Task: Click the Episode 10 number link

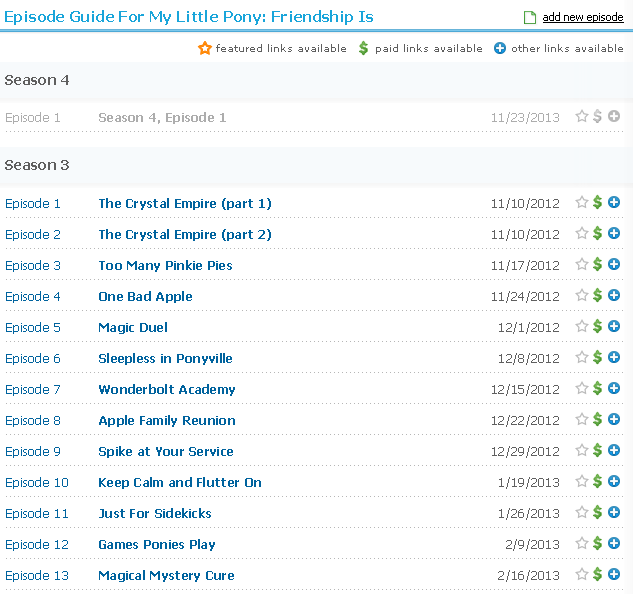Action: click(x=37, y=482)
